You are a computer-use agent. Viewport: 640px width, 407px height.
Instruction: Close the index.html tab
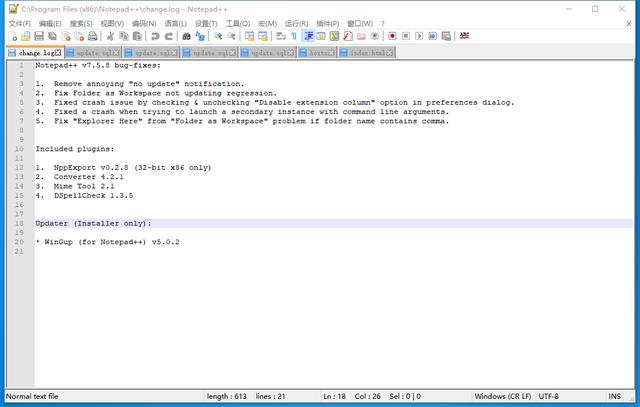pyautogui.click(x=389, y=53)
